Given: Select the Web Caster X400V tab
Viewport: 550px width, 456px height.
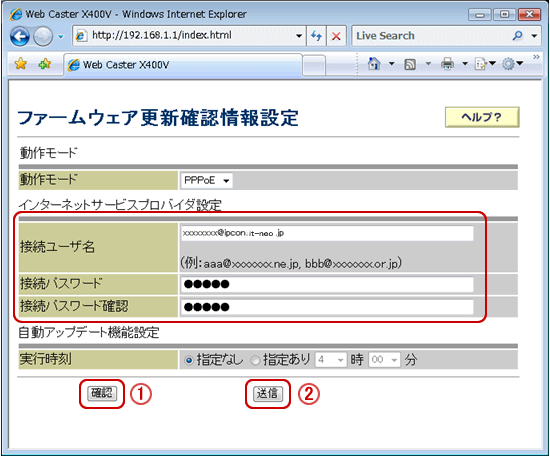Looking at the screenshot, I should [183, 65].
